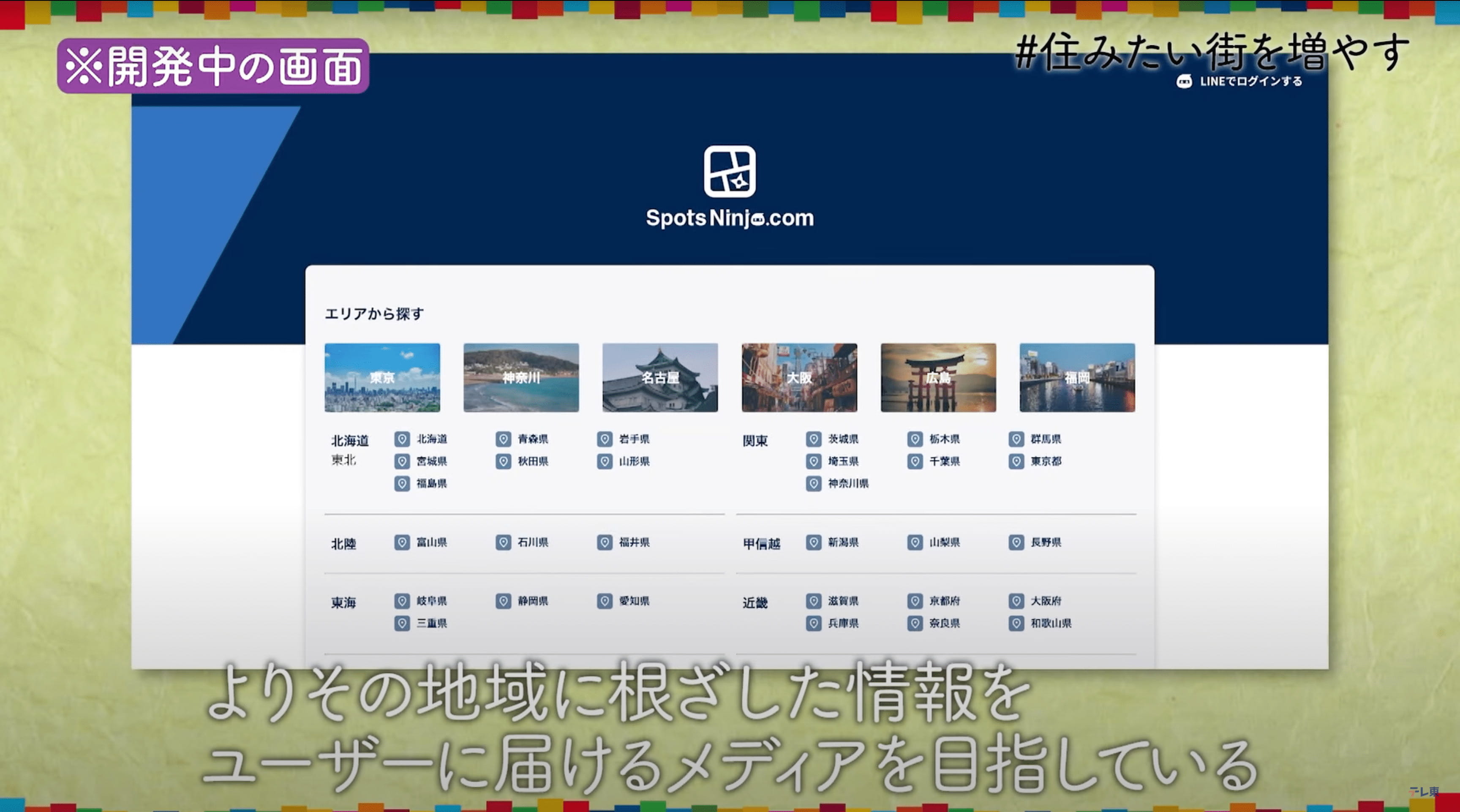The height and width of the screenshot is (812, 1460).
Task: Open the 東京 area photo card
Action: (382, 377)
